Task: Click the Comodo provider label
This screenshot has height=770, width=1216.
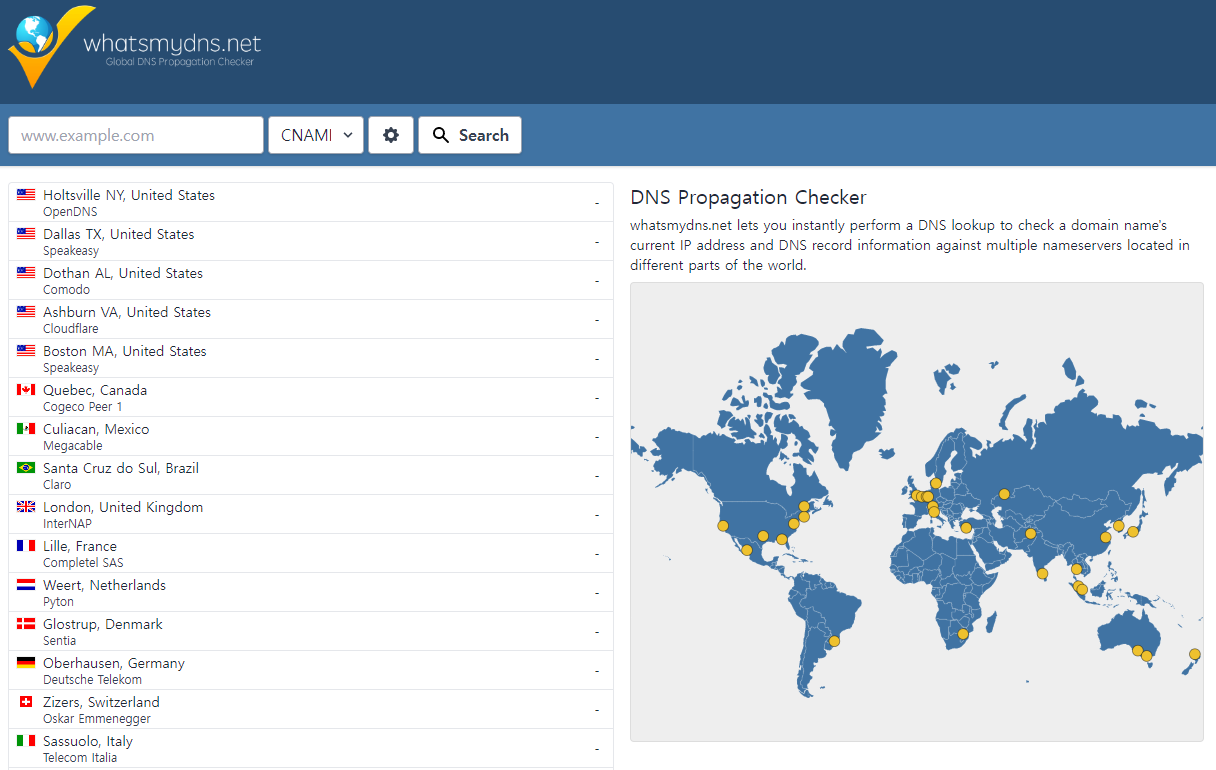Action: pyautogui.click(x=66, y=290)
